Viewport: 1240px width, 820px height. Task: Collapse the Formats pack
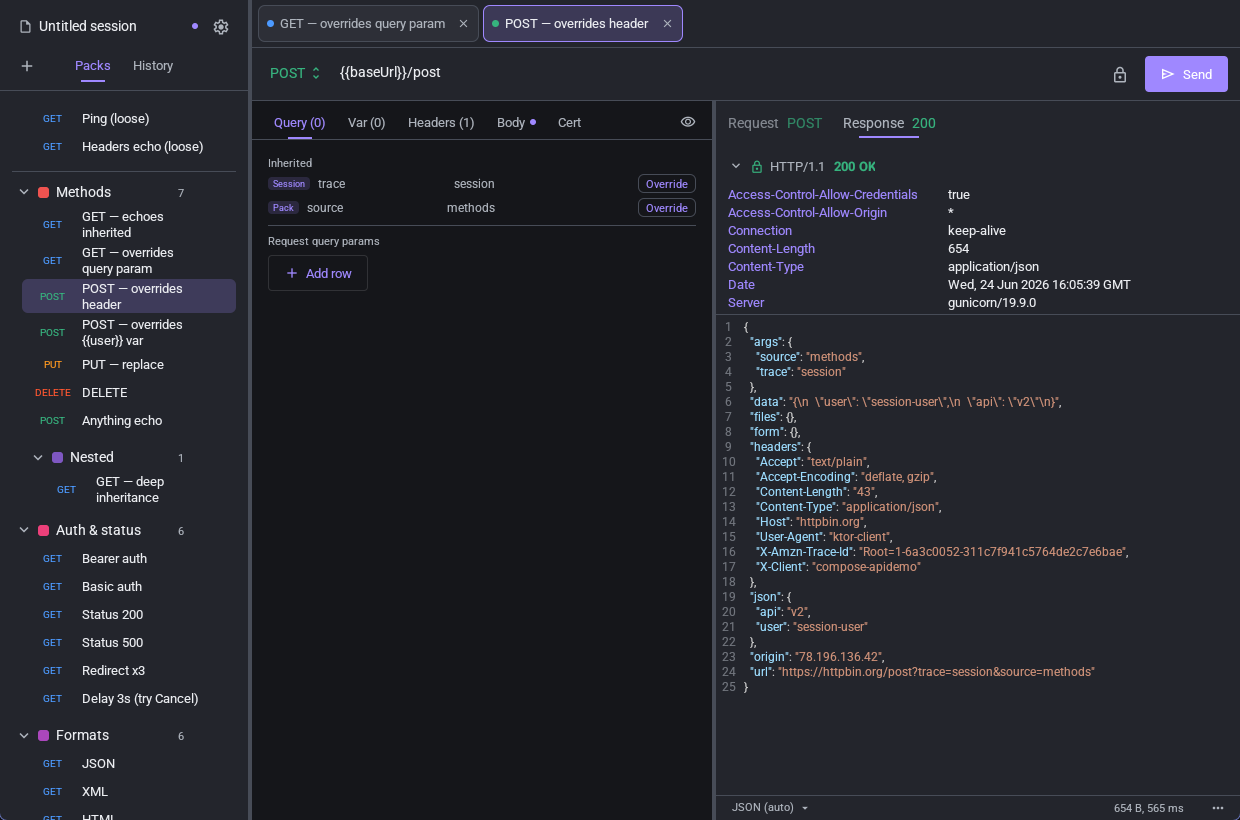(x=24, y=735)
